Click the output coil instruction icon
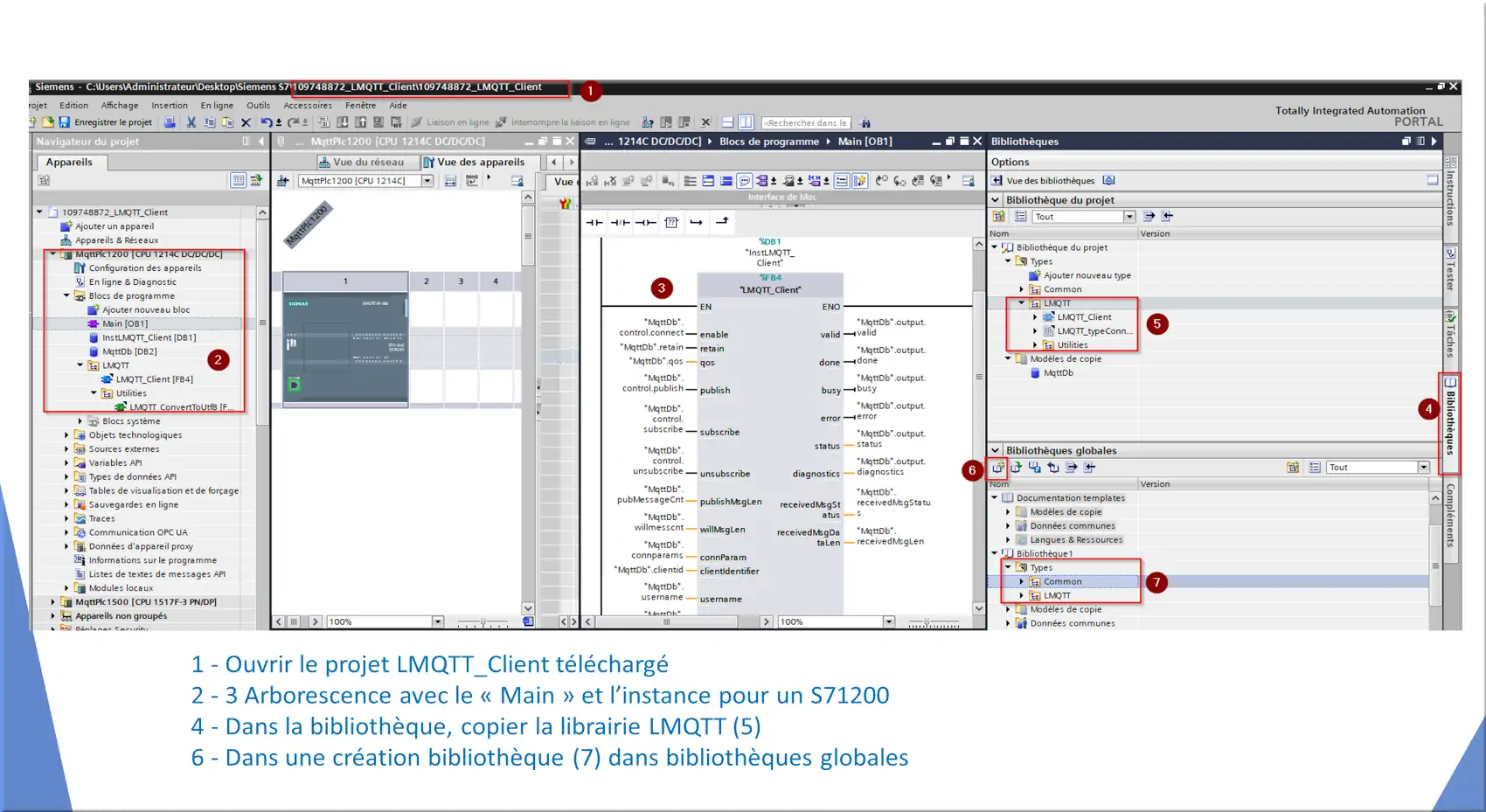This screenshot has width=1486, height=812. pos(645,222)
